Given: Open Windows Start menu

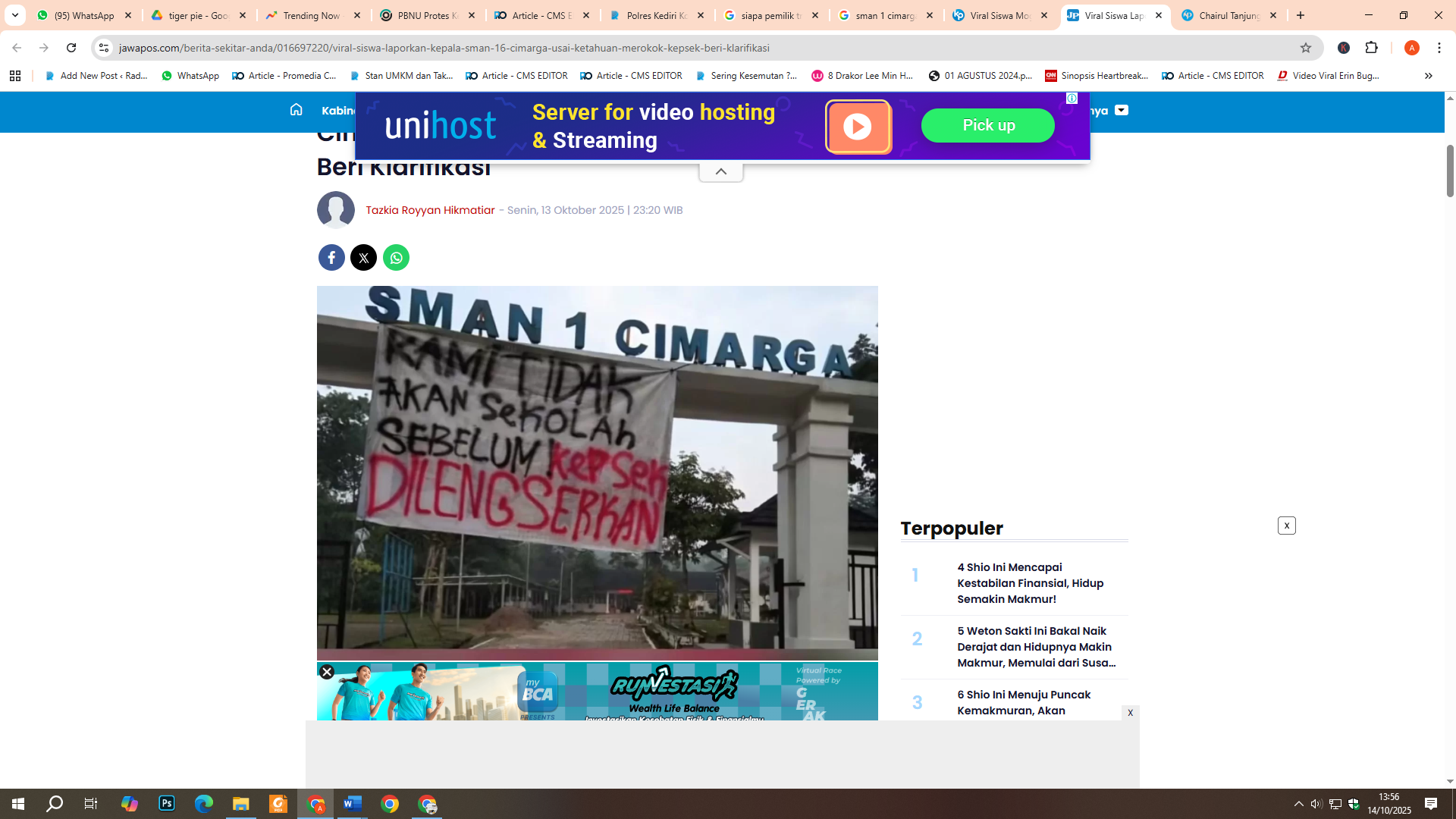Looking at the screenshot, I should pyautogui.click(x=18, y=804).
